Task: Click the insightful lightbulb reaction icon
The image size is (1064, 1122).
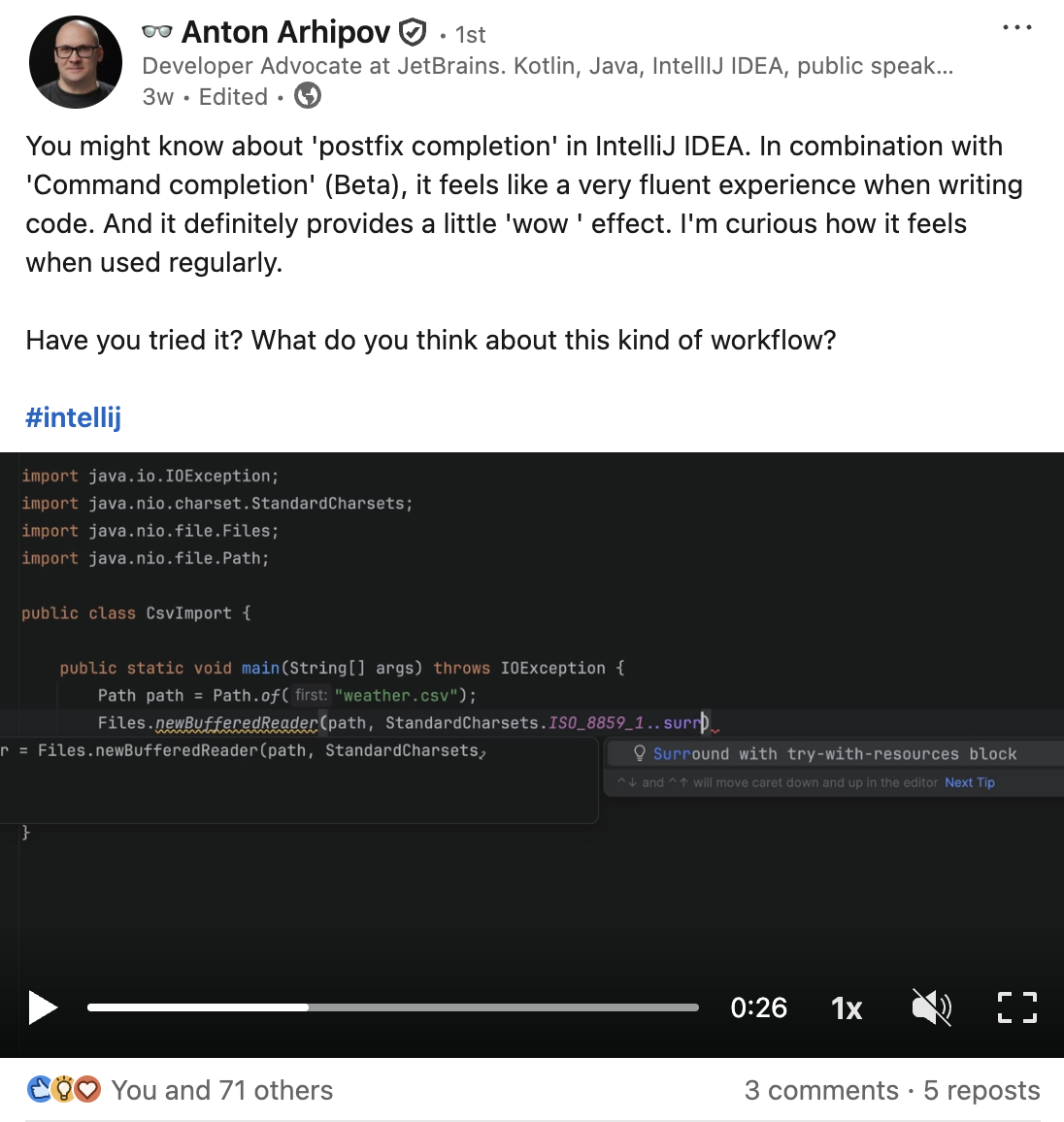Action: pyautogui.click(x=64, y=1090)
